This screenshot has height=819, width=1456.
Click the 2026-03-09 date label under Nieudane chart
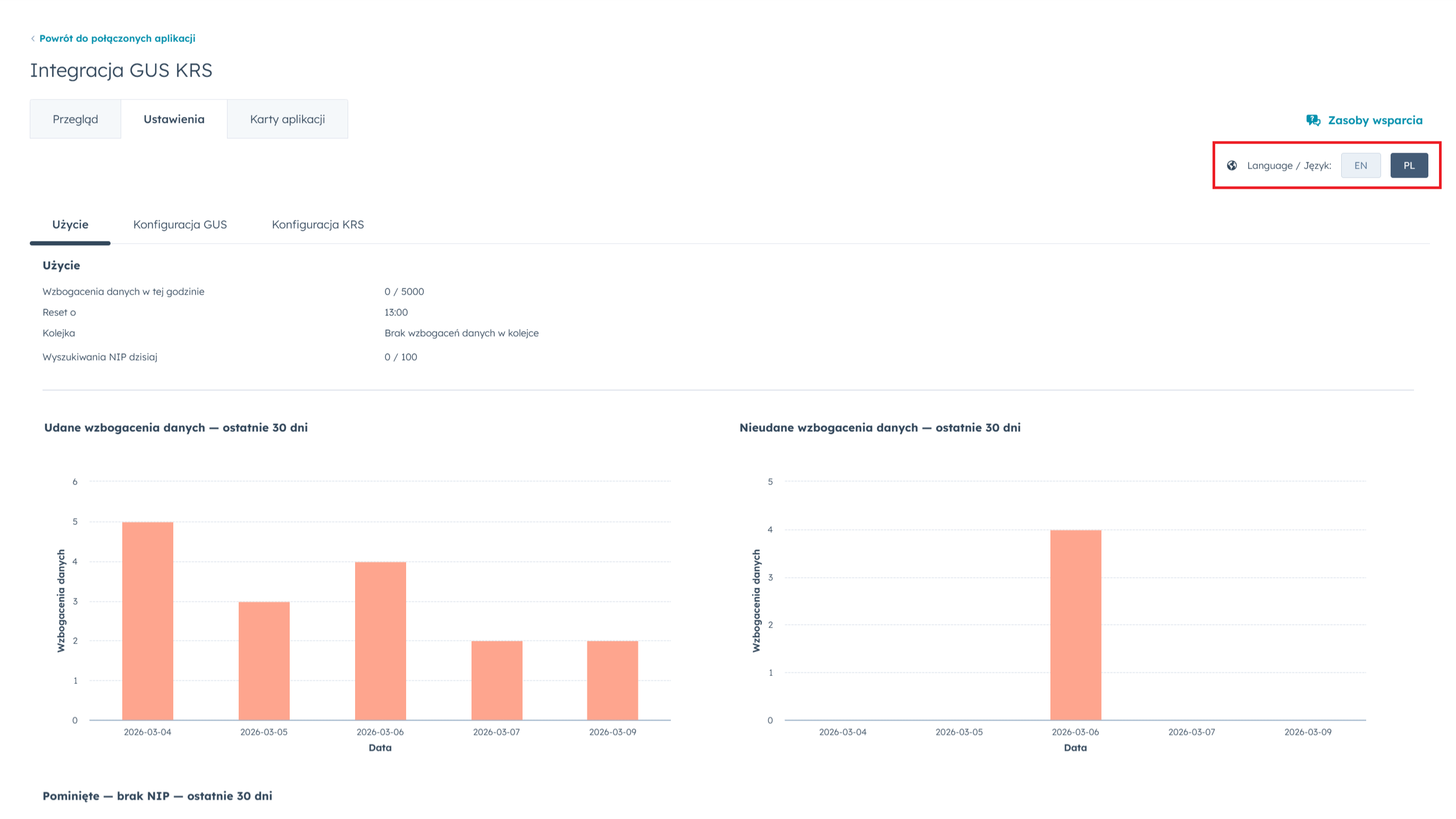click(x=1308, y=732)
